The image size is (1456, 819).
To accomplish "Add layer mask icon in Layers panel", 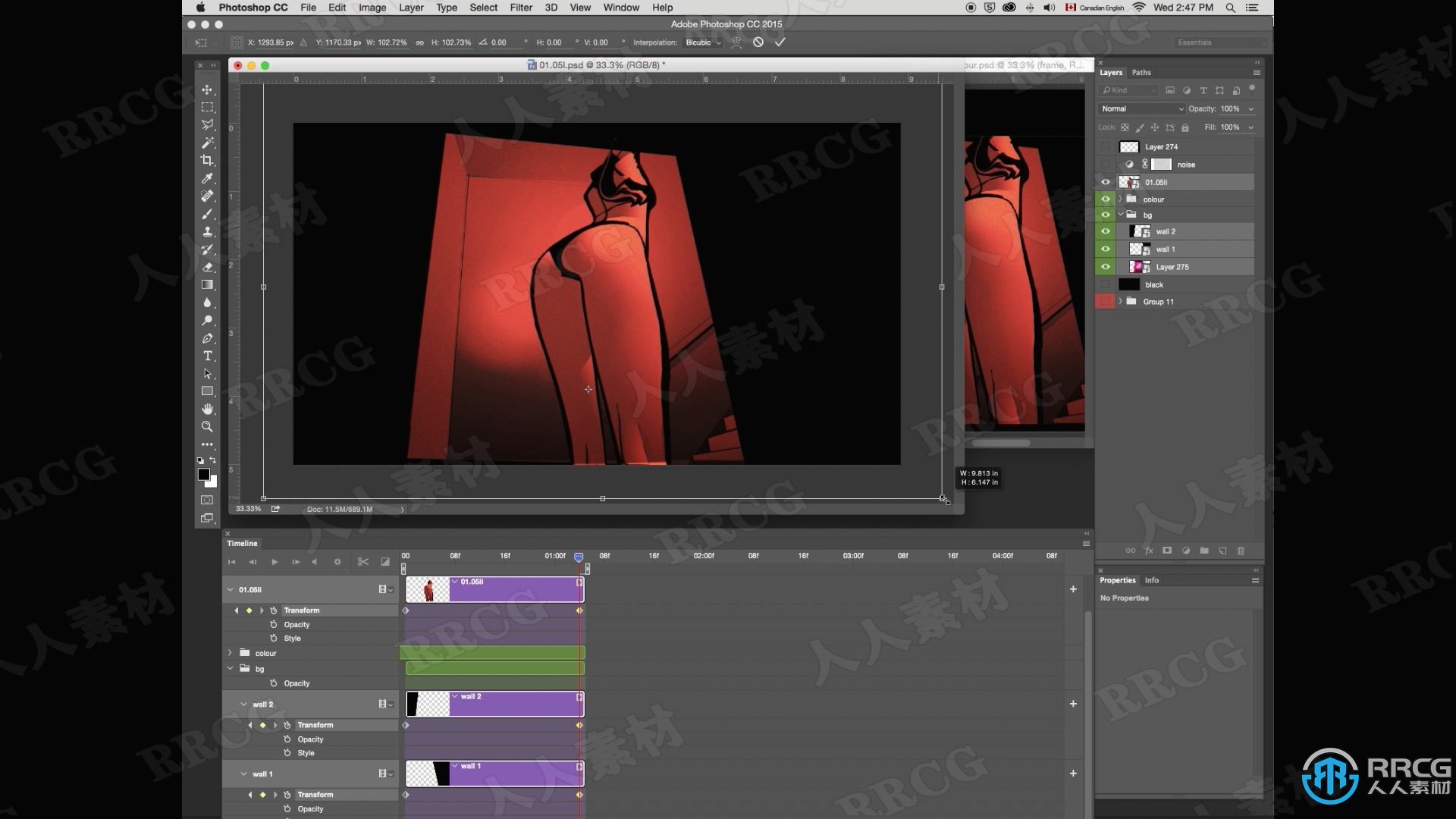I will (x=1167, y=551).
